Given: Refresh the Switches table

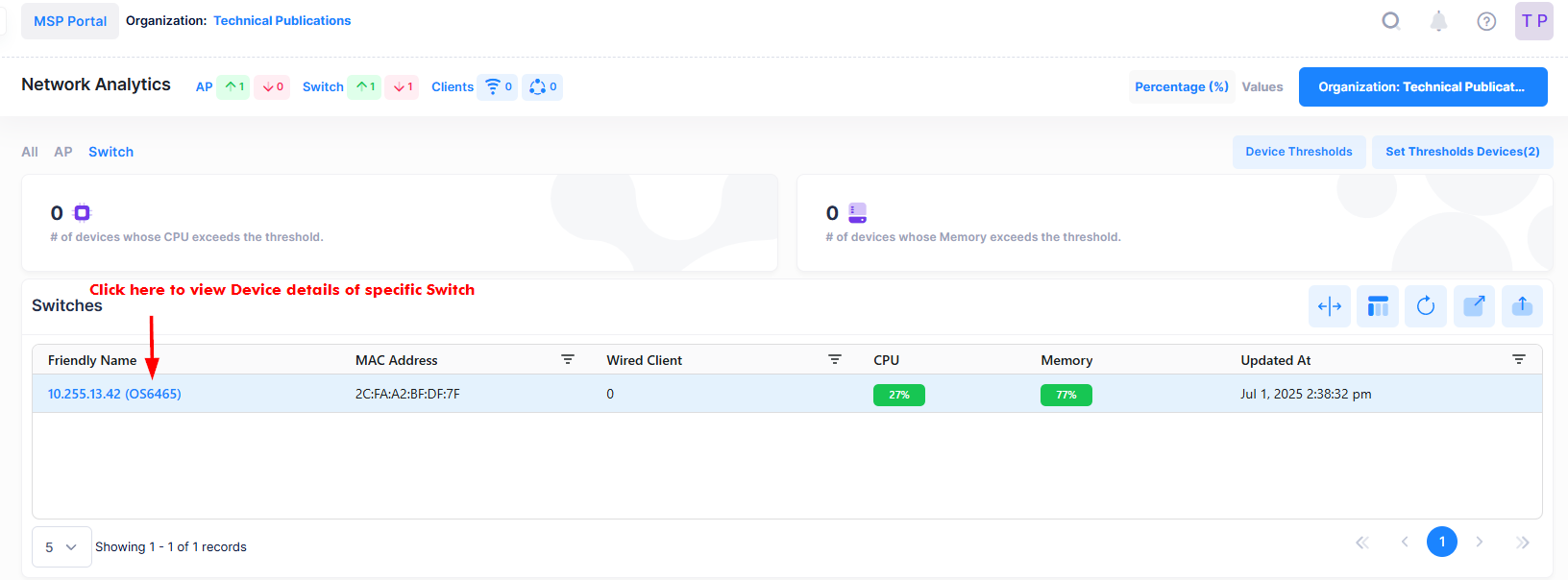Looking at the screenshot, I should coord(1426,306).
